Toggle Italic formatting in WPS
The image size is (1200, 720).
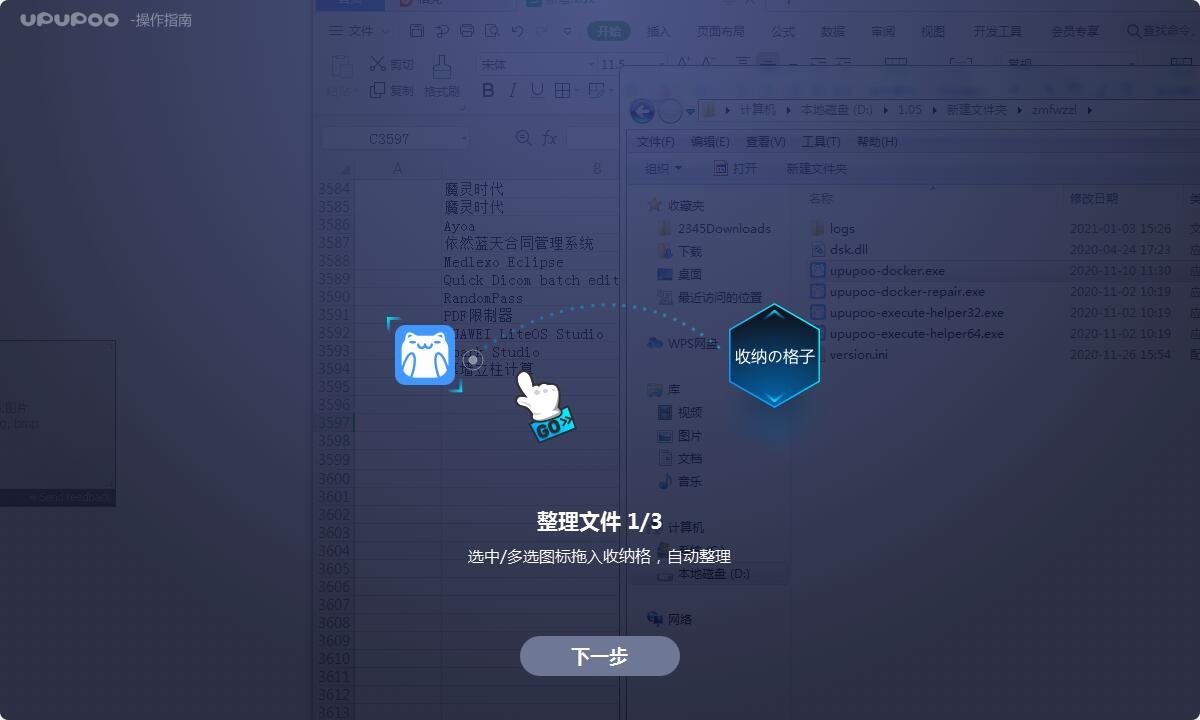pyautogui.click(x=513, y=90)
